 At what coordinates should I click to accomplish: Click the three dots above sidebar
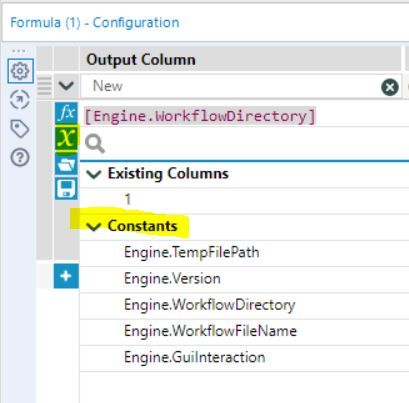(x=19, y=51)
